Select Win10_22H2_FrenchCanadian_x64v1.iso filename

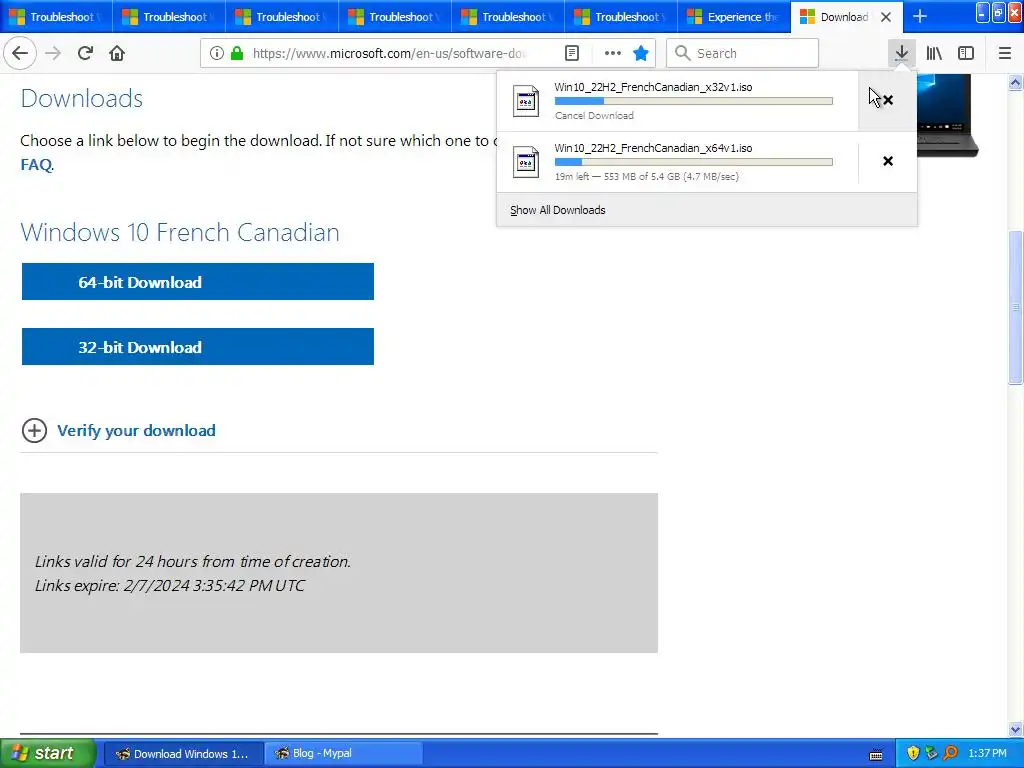pyautogui.click(x=653, y=148)
